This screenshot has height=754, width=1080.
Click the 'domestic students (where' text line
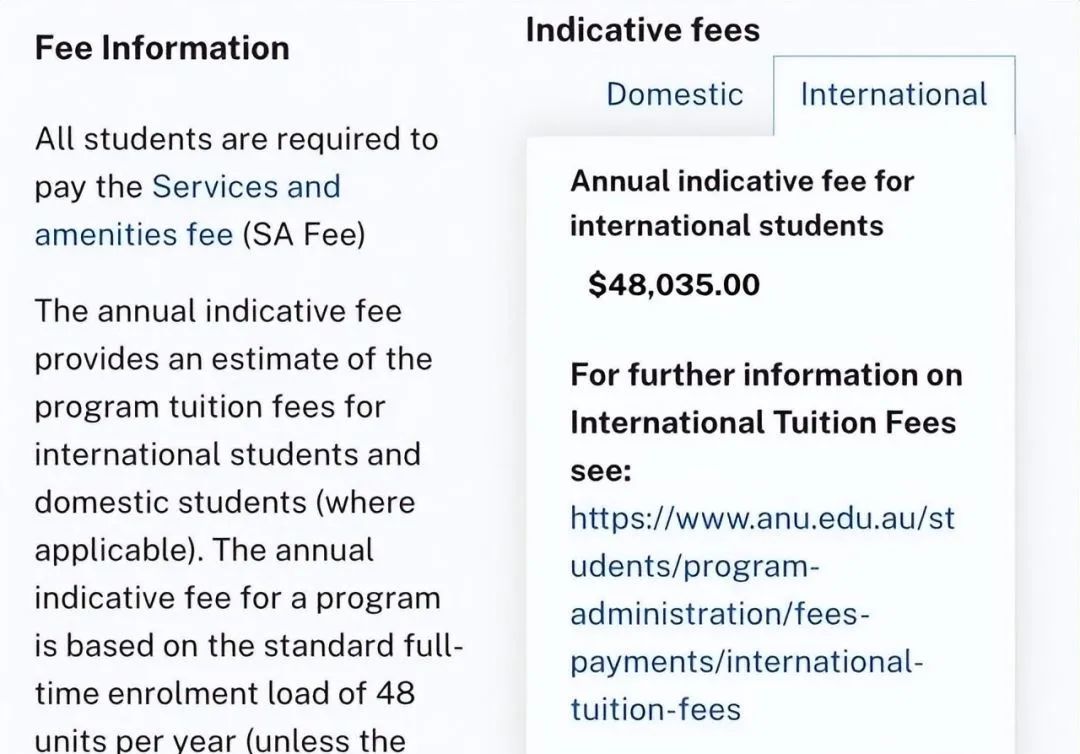tap(224, 502)
